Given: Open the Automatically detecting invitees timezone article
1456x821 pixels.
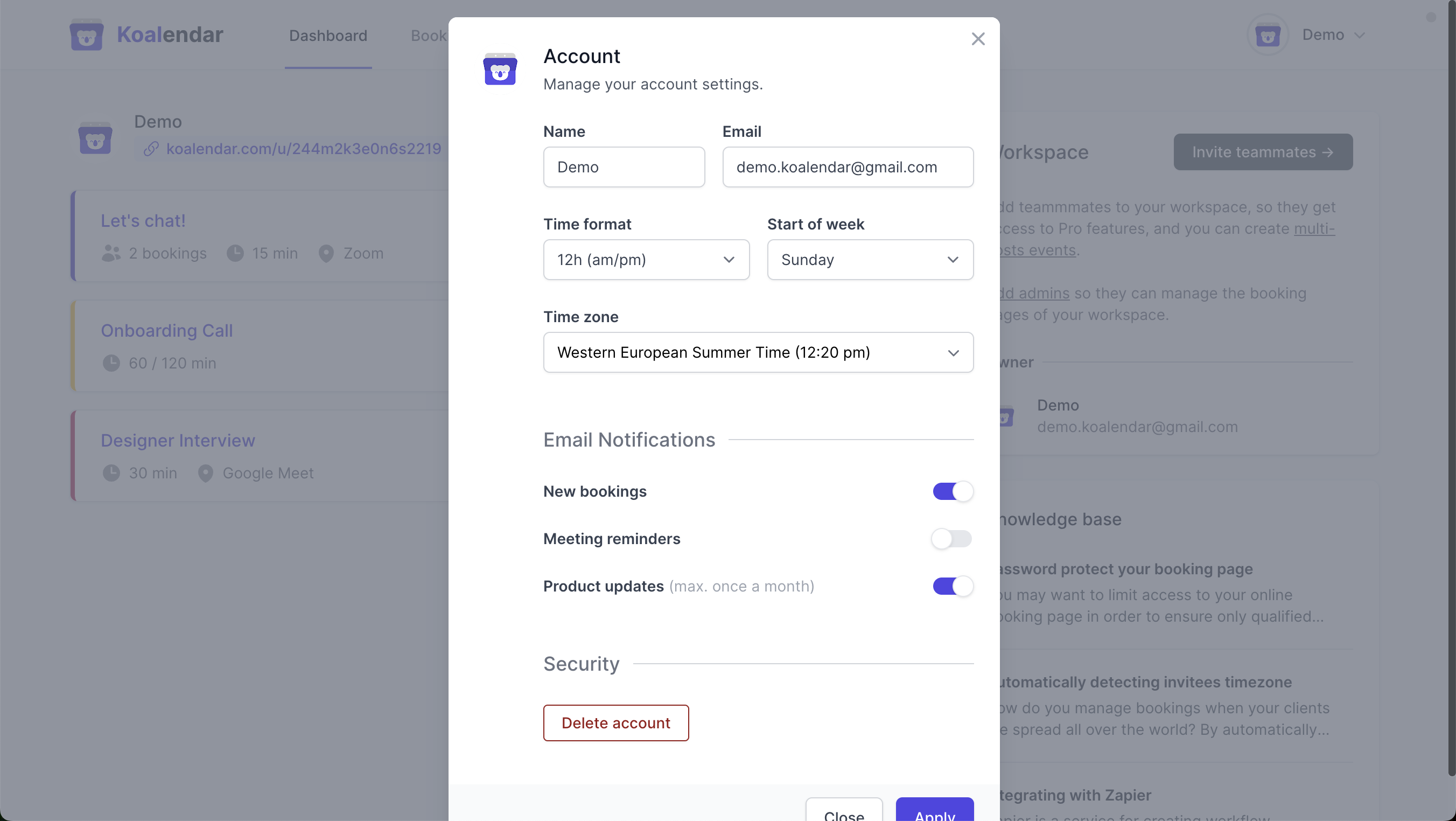Looking at the screenshot, I should 1146,682.
